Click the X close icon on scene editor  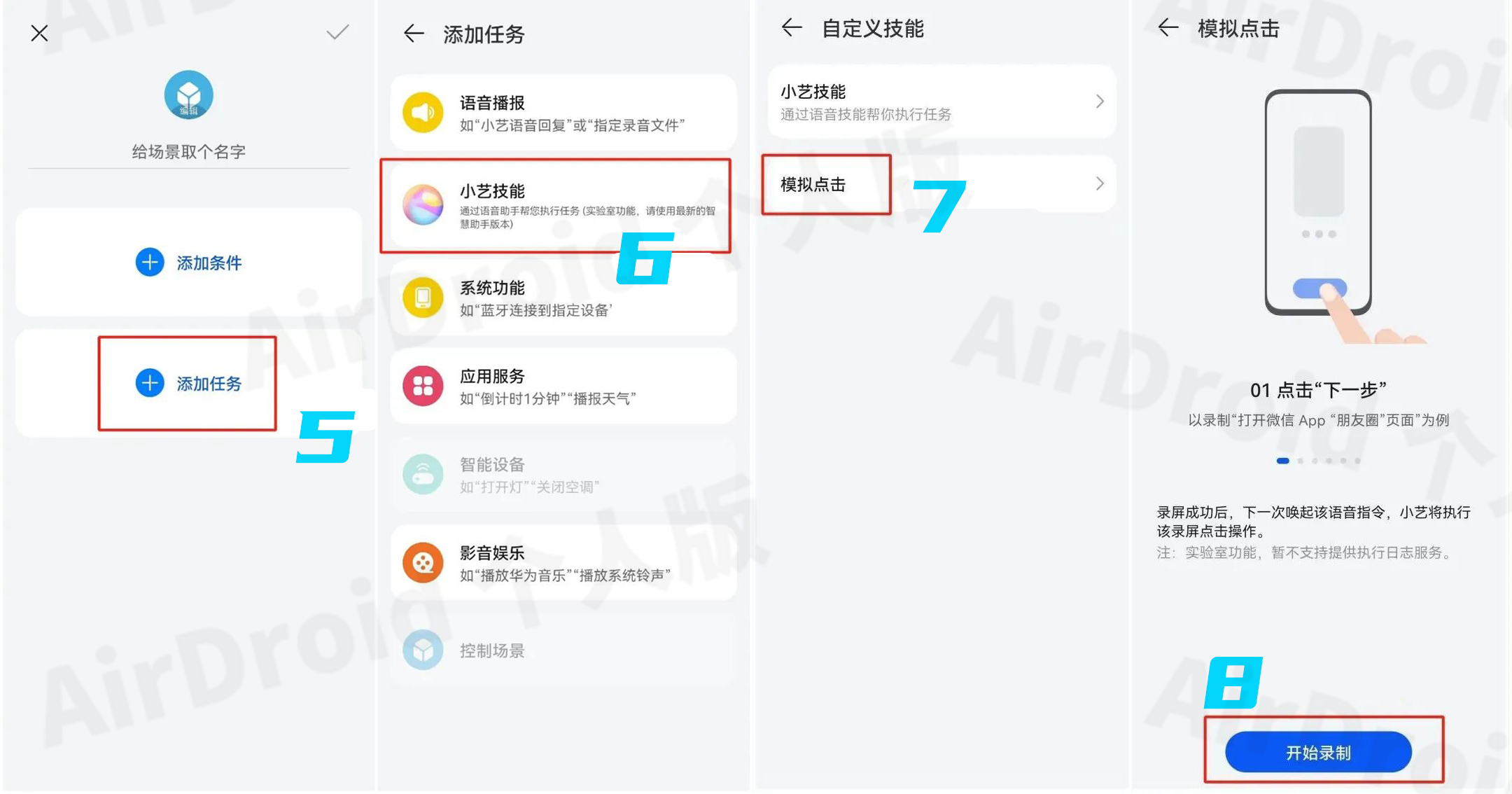coord(39,33)
